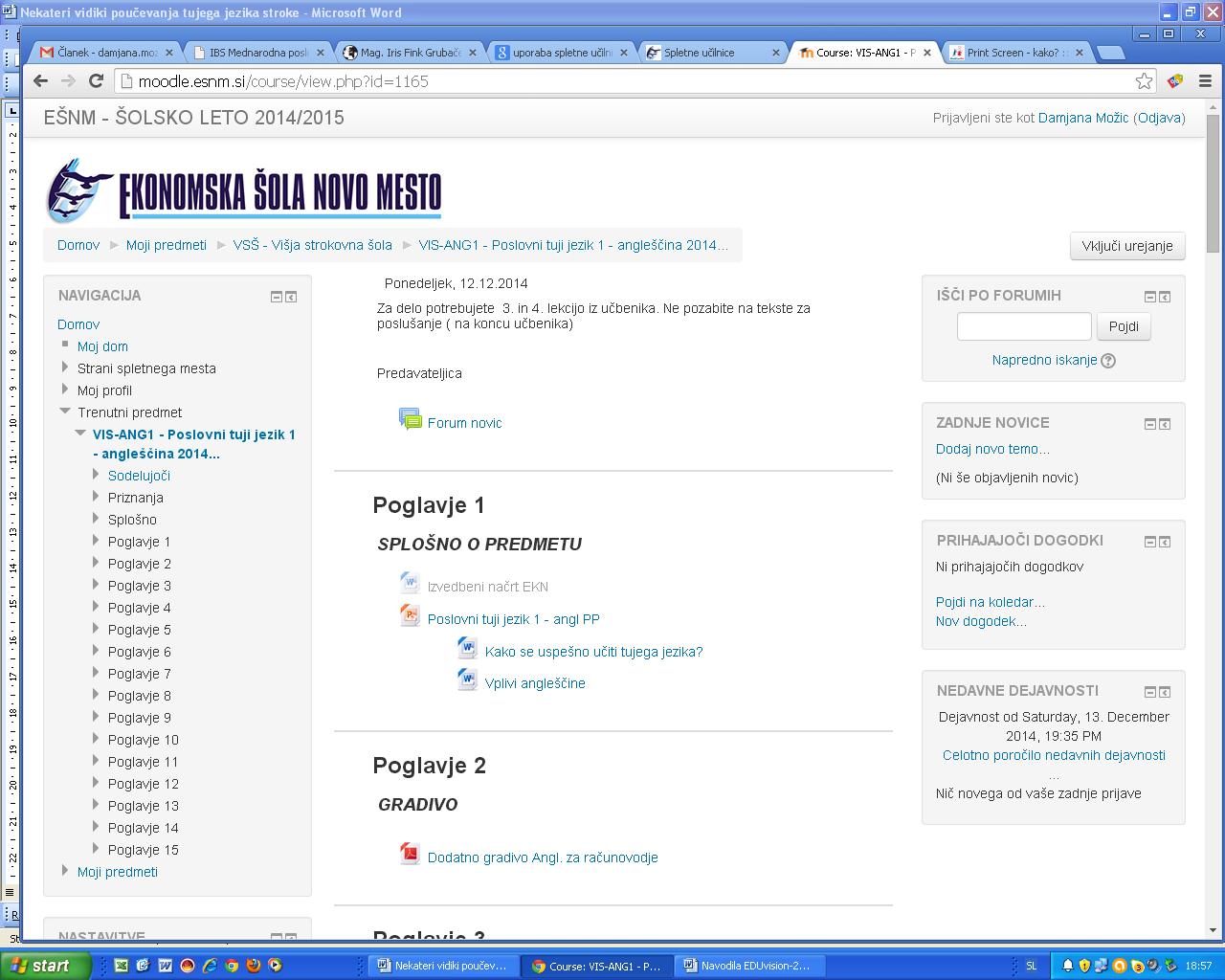Expand Moji predmeti at the navigation bottom

65,871
